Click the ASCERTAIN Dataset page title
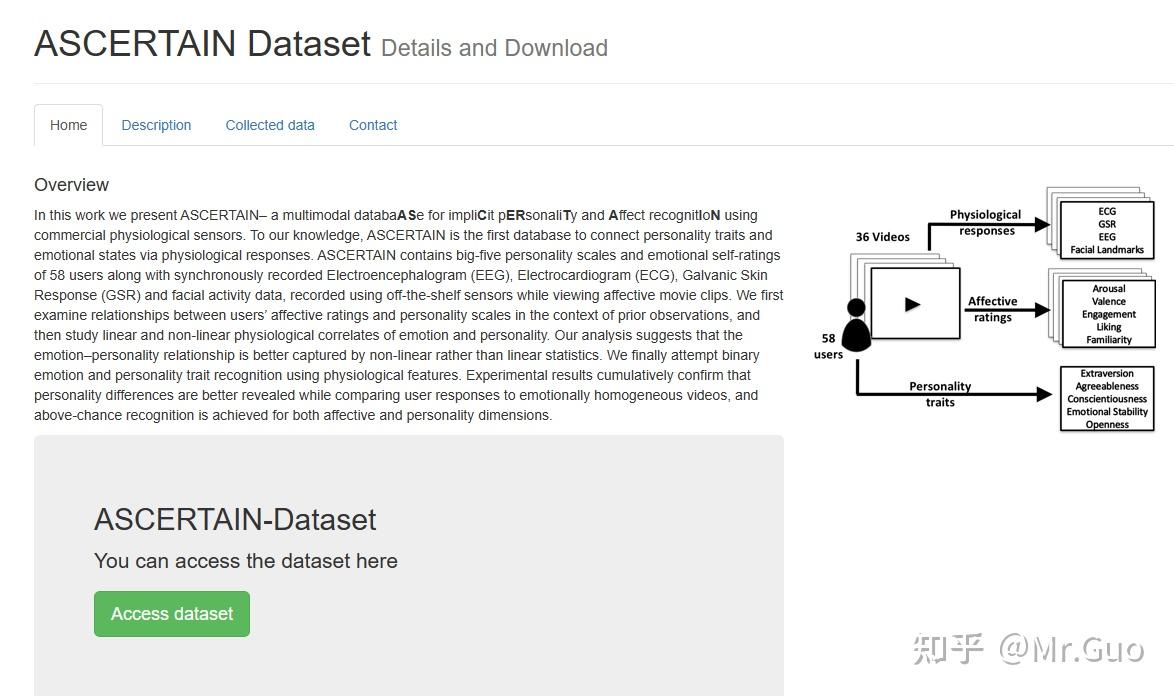 [x=203, y=43]
